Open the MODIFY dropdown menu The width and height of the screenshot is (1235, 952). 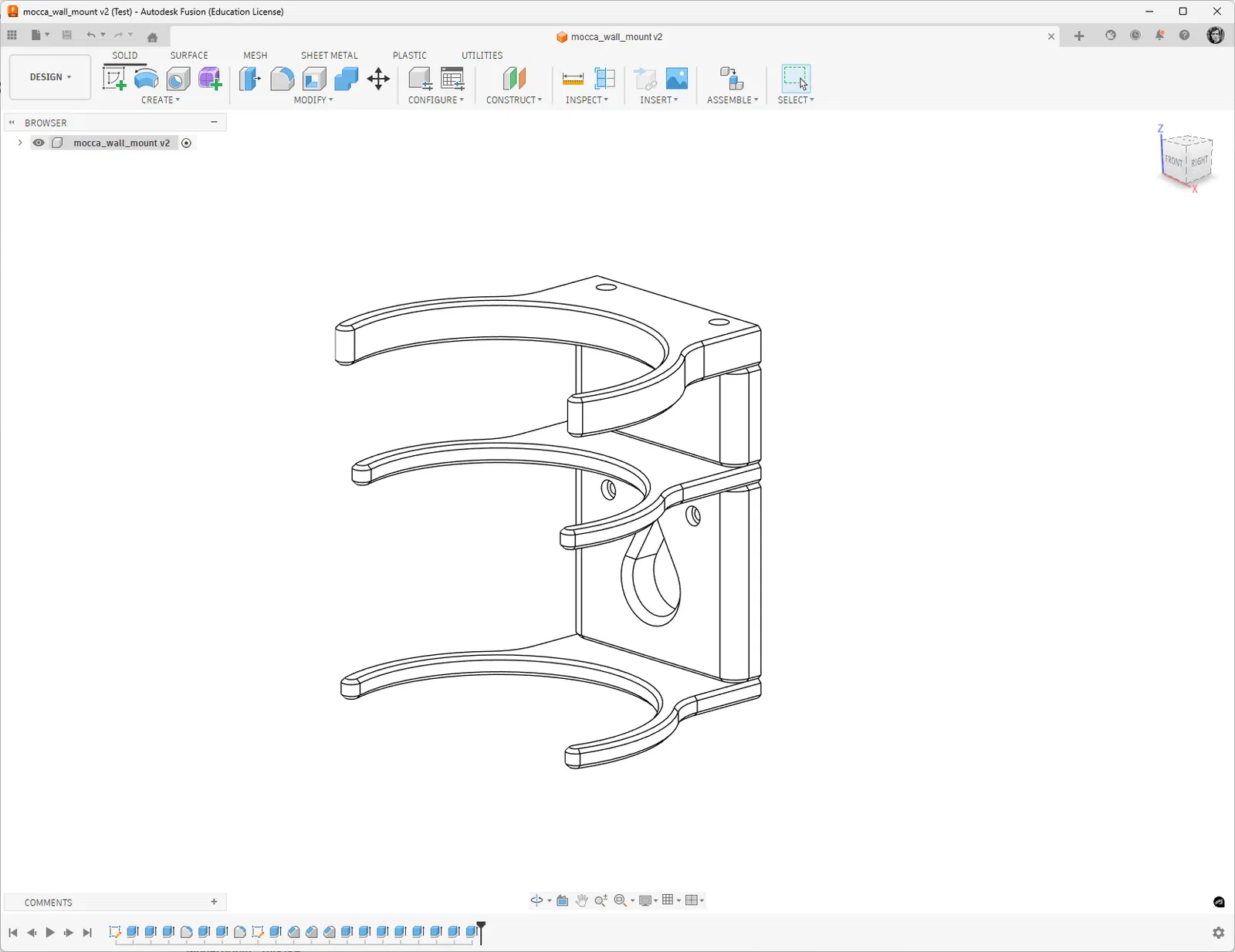tap(313, 100)
